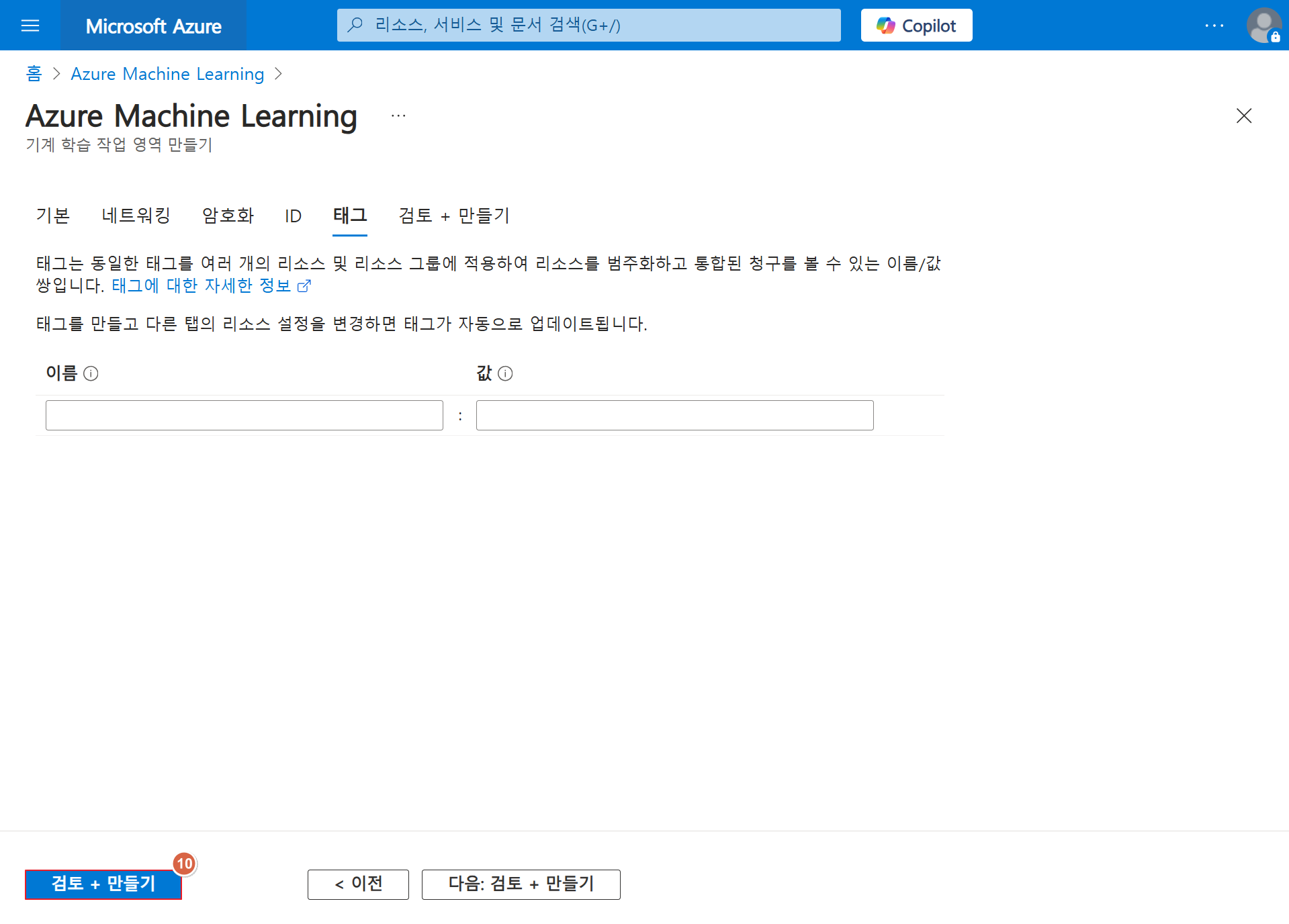Focus the resource search box
Image resolution: width=1289 pixels, height=924 pixels.
588,26
